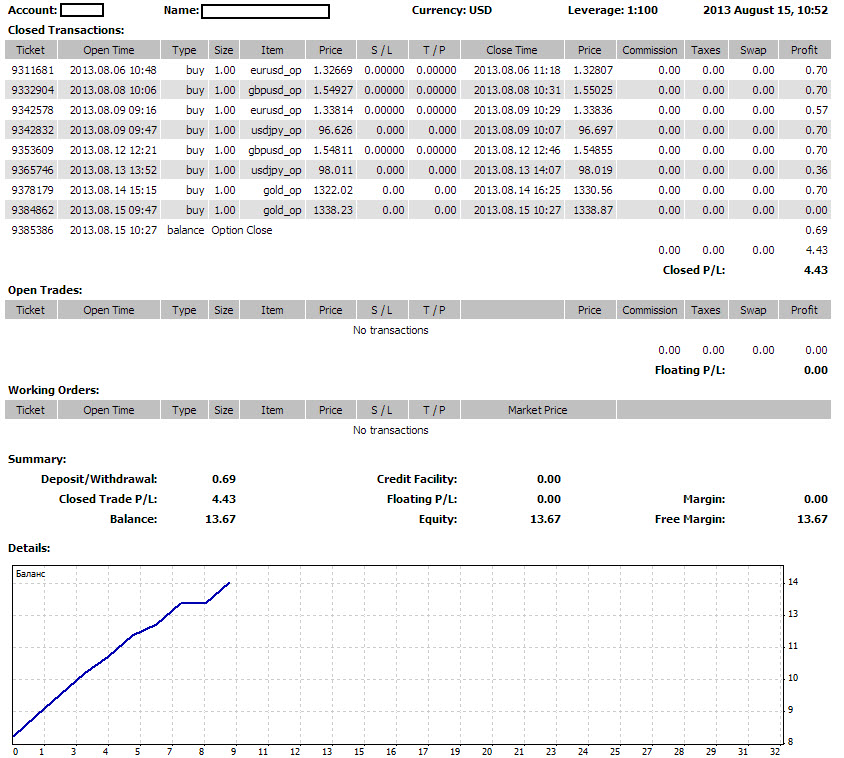Viewport: 844px width, 758px height.
Task: Click the Deposit/Withdrawal value 0.69
Action: point(224,479)
